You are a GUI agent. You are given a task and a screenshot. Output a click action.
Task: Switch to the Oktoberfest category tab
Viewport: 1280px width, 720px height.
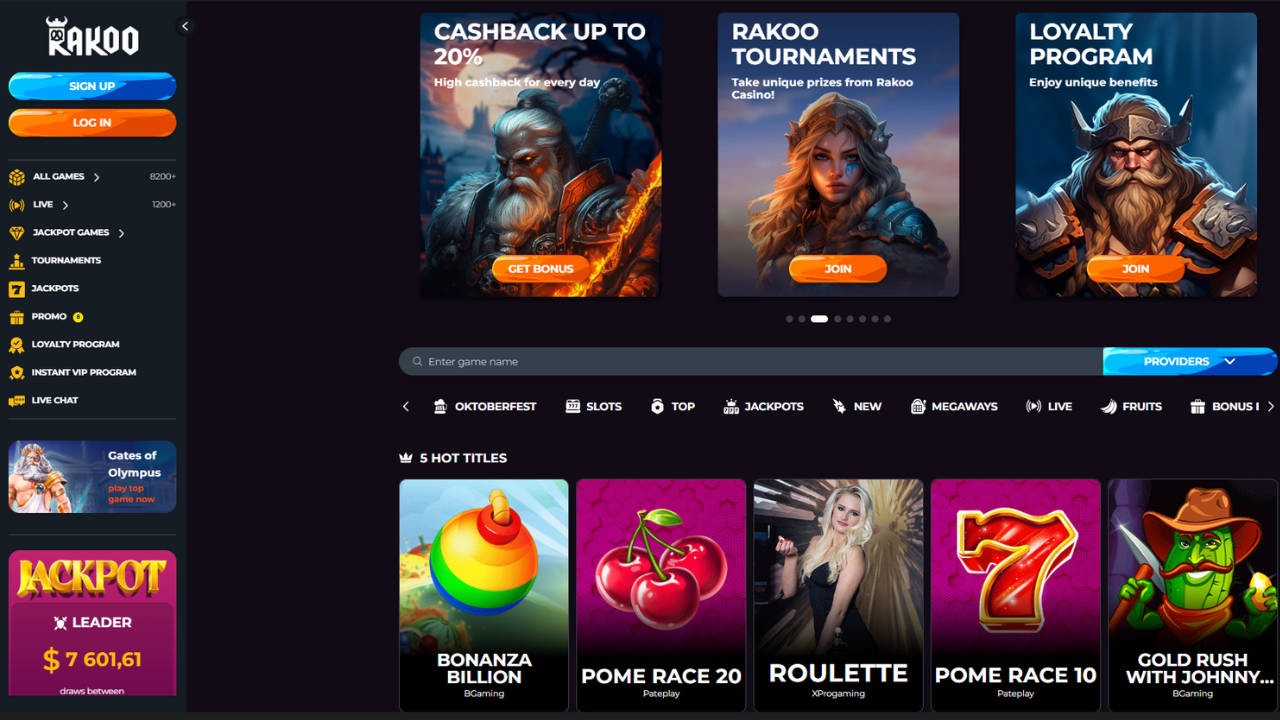[485, 407]
